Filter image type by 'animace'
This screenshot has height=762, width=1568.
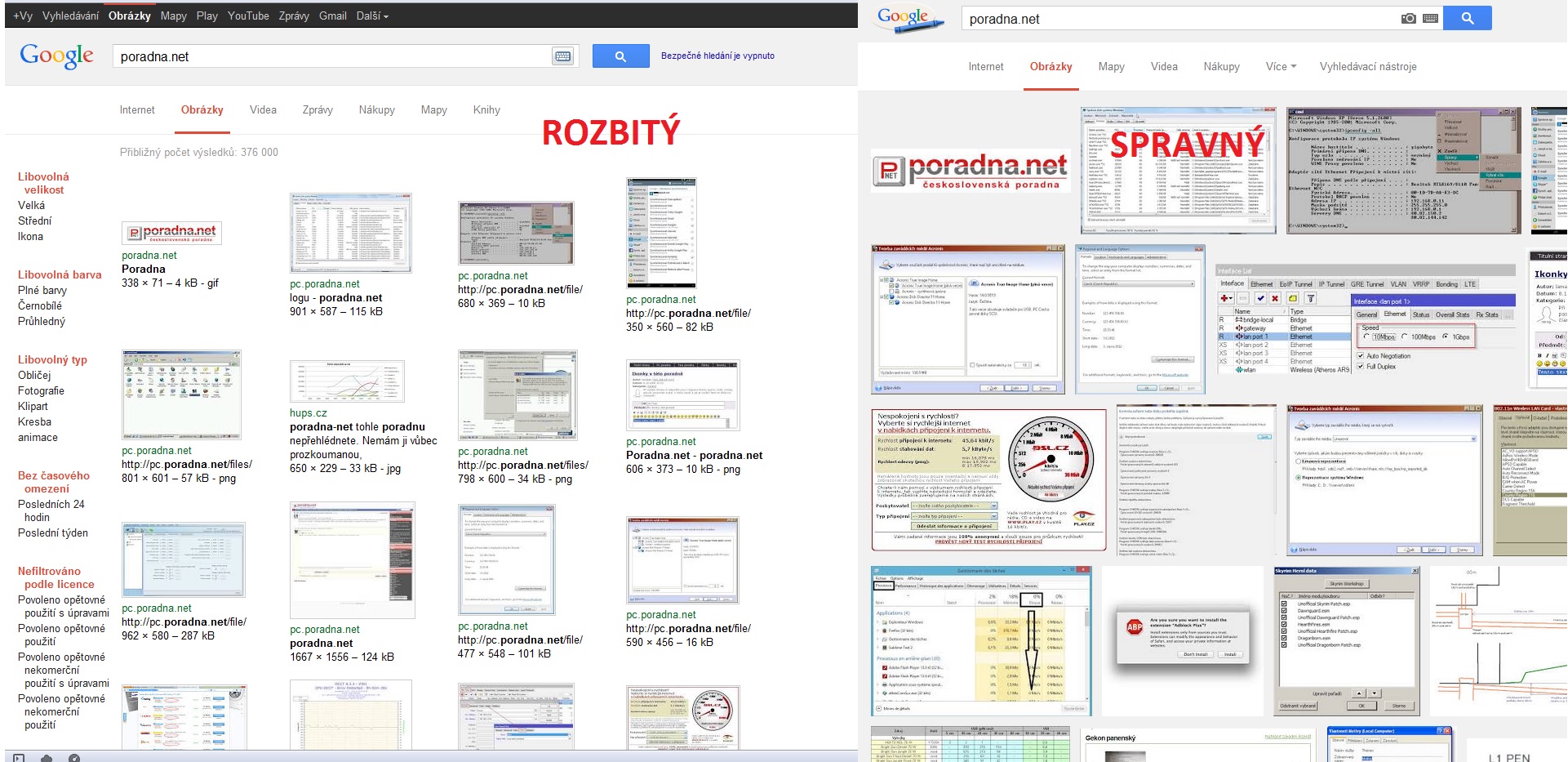[38, 437]
